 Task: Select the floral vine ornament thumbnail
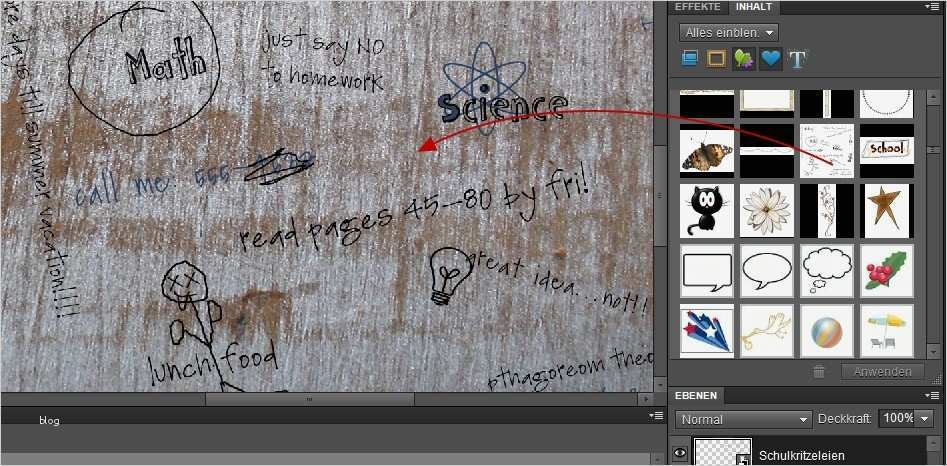827,211
